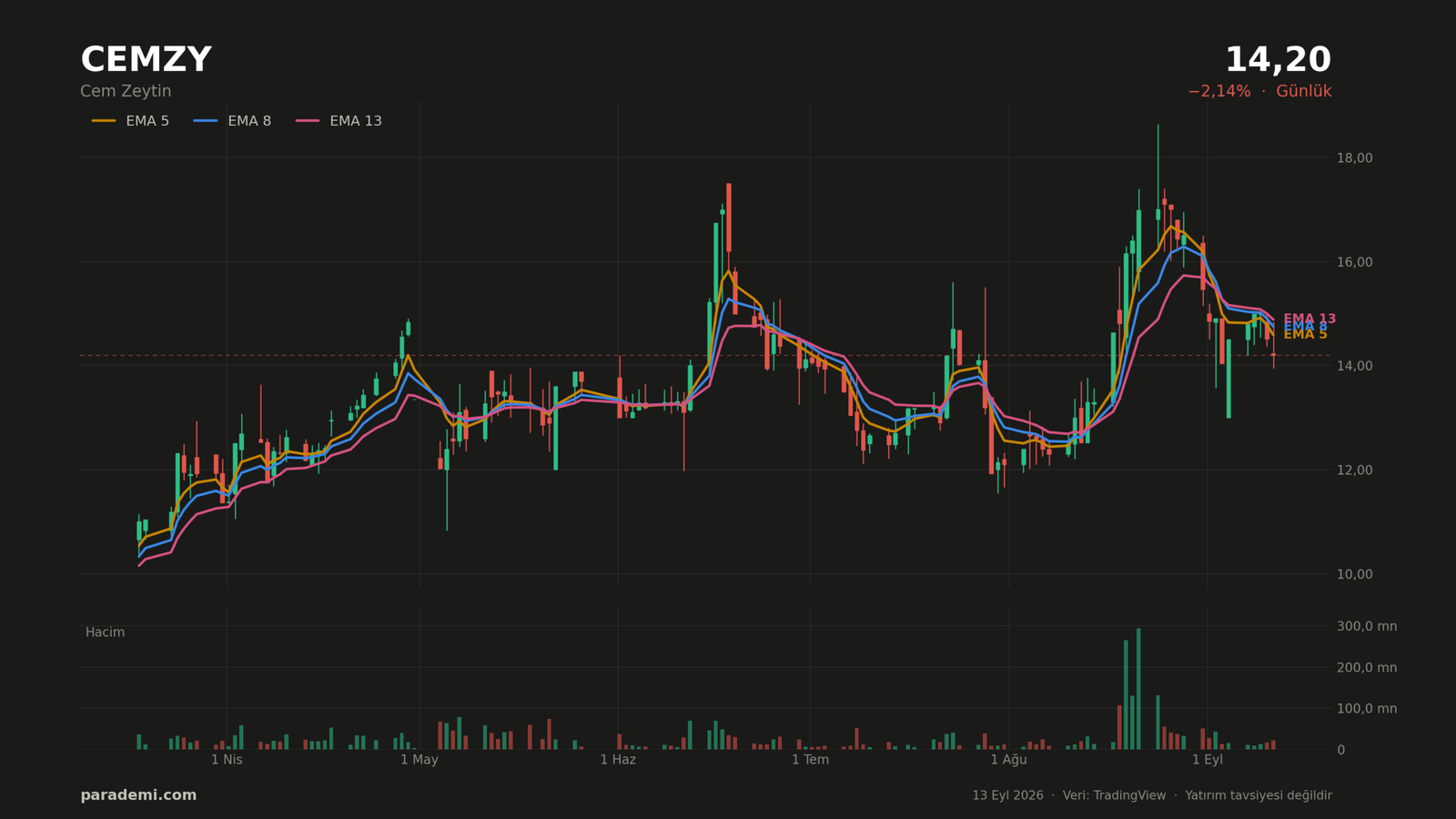Click the −2,14% Günlük change label
1456x819 pixels.
click(1259, 91)
